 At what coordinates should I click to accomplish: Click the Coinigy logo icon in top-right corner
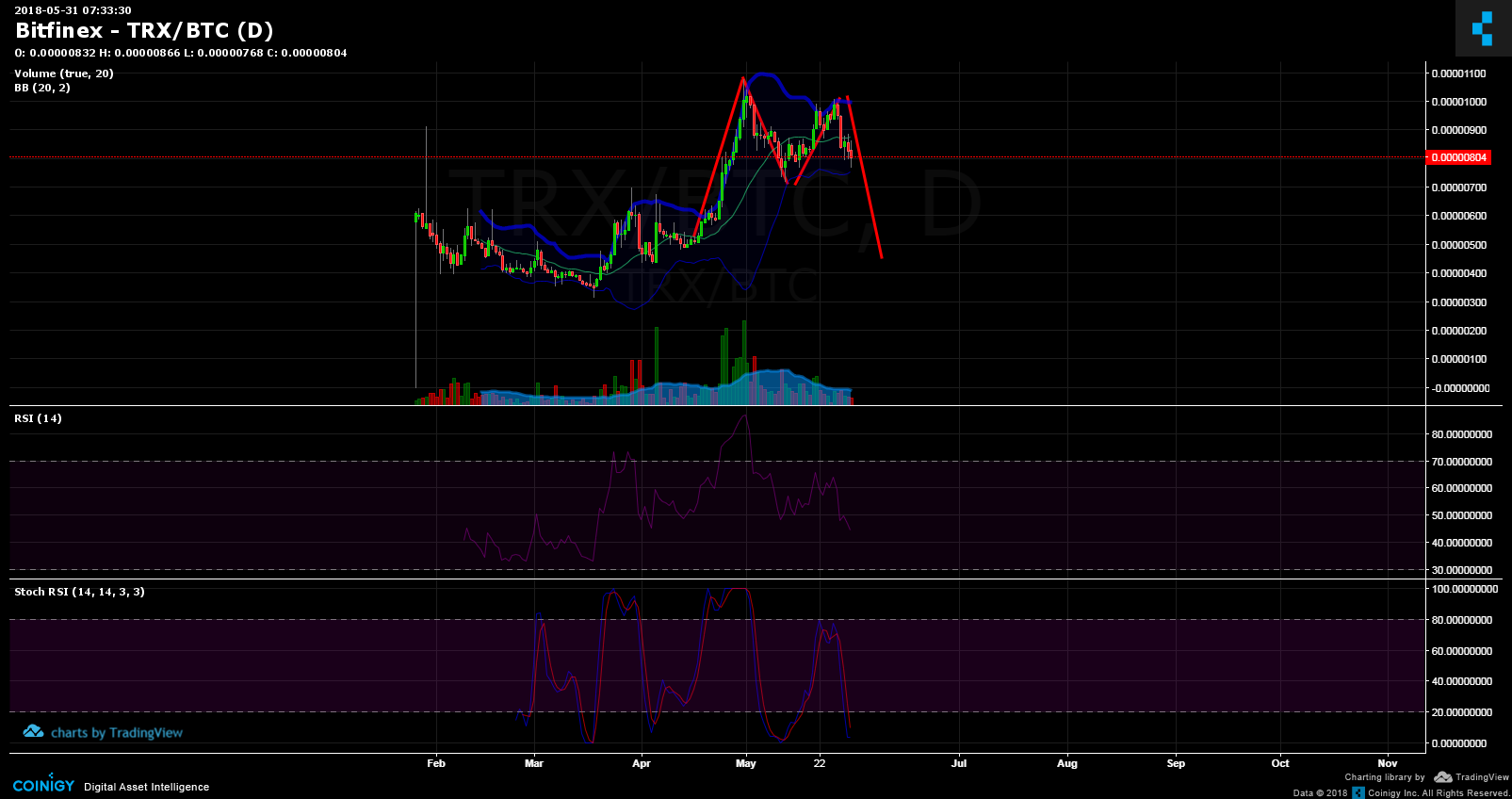[1482, 28]
